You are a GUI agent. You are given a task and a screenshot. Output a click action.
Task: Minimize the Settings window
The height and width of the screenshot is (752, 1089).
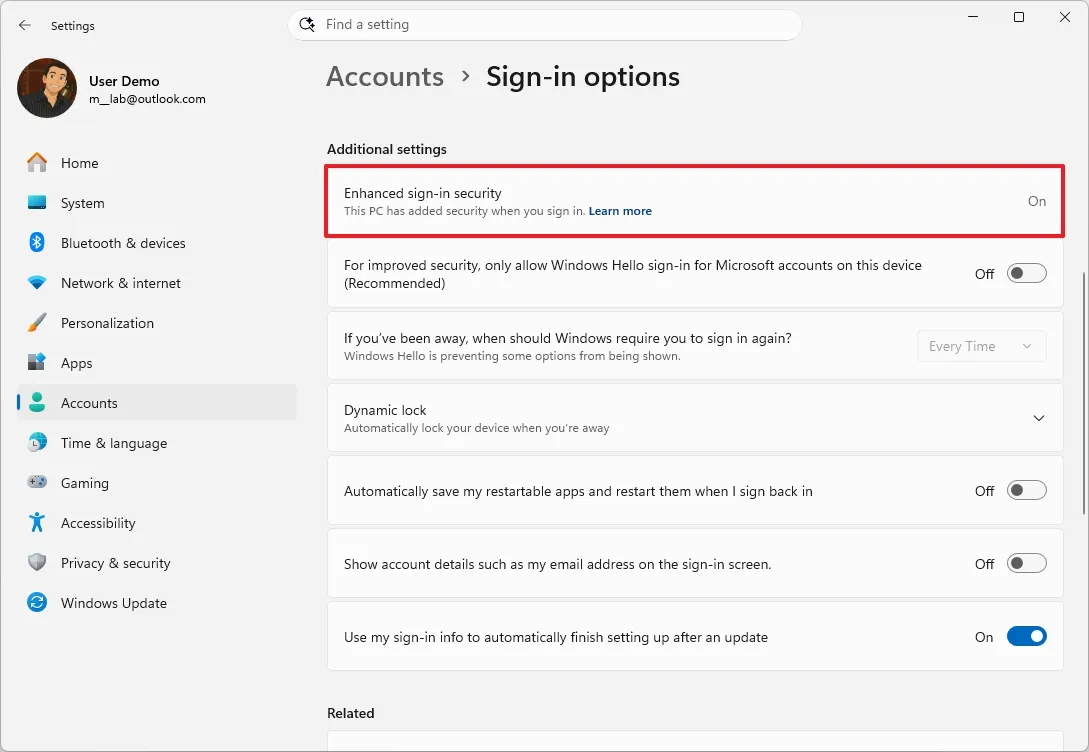973,17
